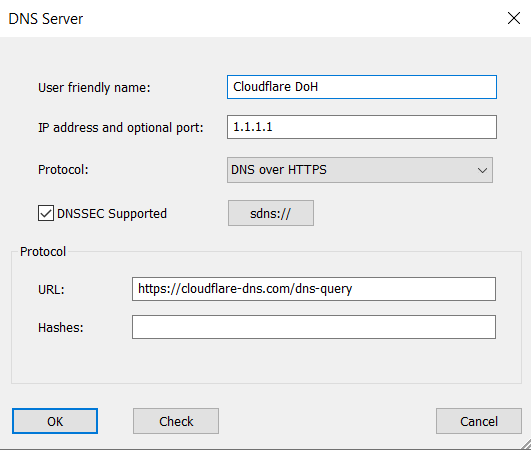Click the sdns:// button

[x=271, y=213]
